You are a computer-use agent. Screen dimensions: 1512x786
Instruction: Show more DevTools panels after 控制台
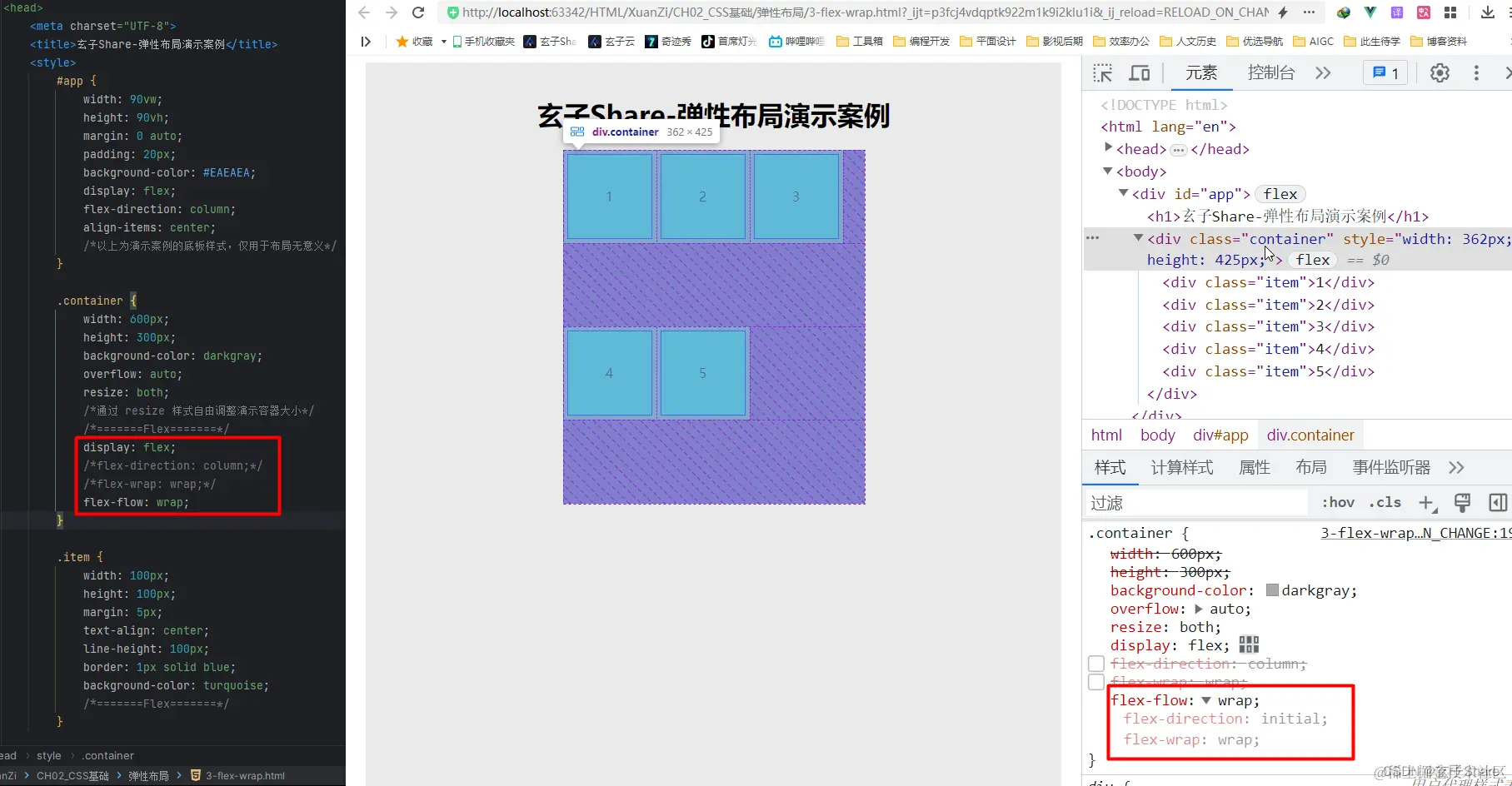coord(1323,73)
